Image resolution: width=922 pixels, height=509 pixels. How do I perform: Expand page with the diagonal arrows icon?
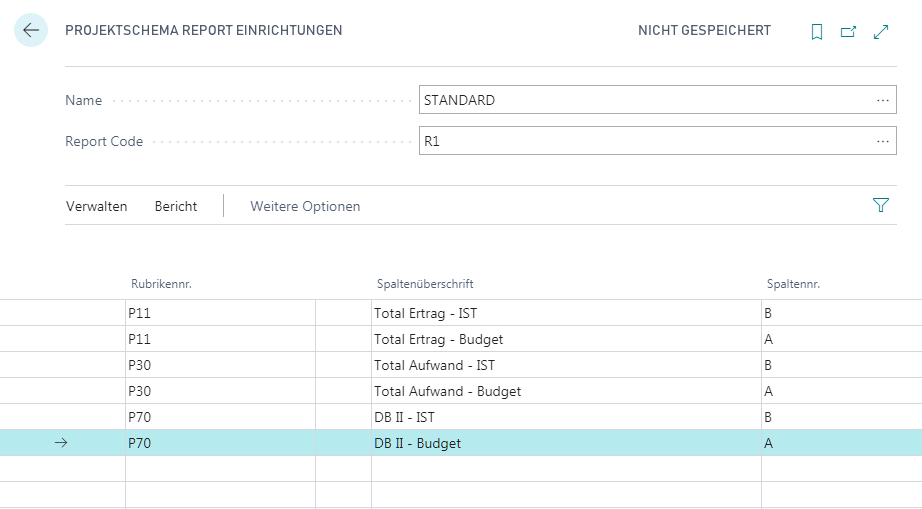881,32
